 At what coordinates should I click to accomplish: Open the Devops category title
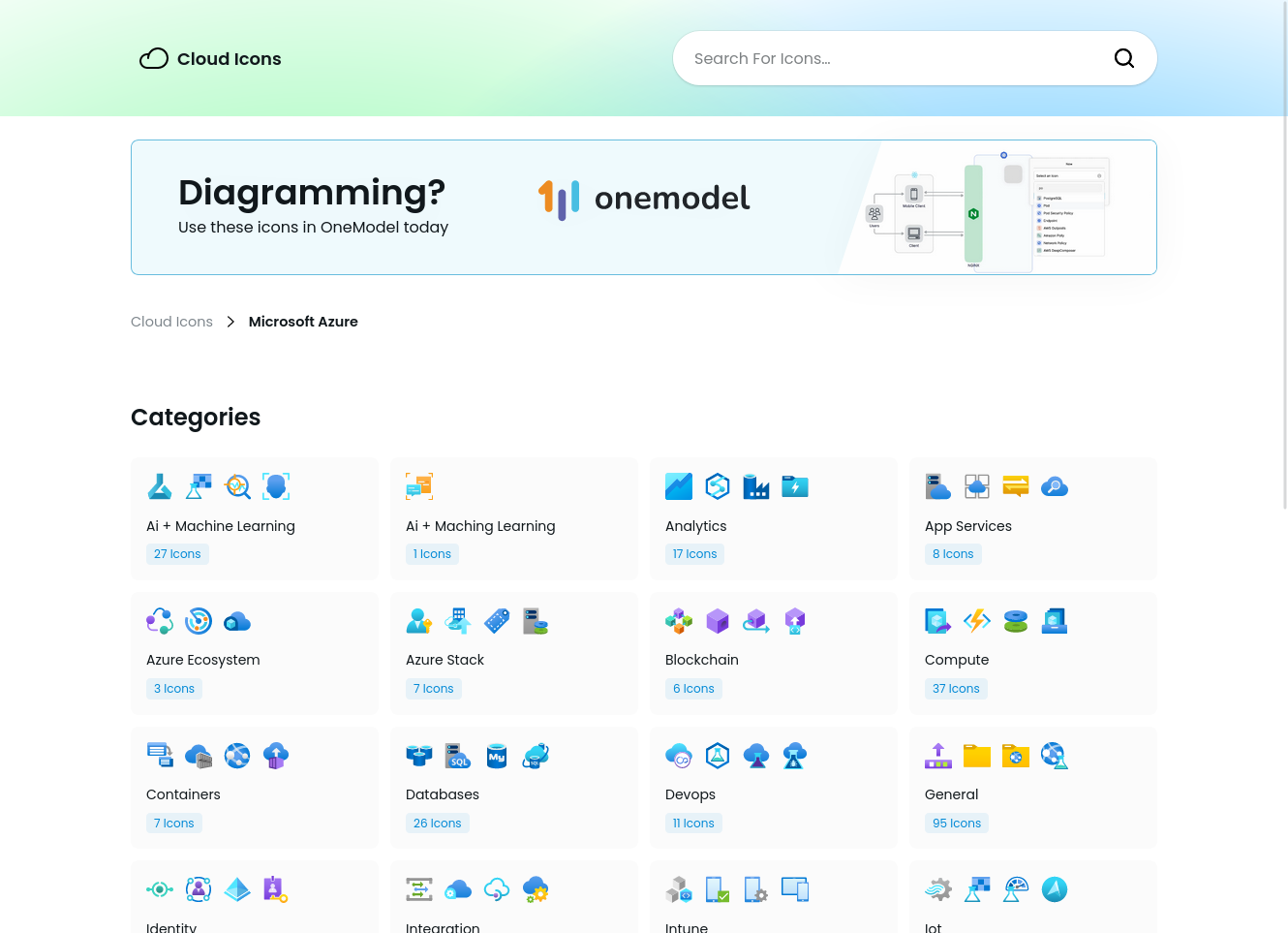690,794
